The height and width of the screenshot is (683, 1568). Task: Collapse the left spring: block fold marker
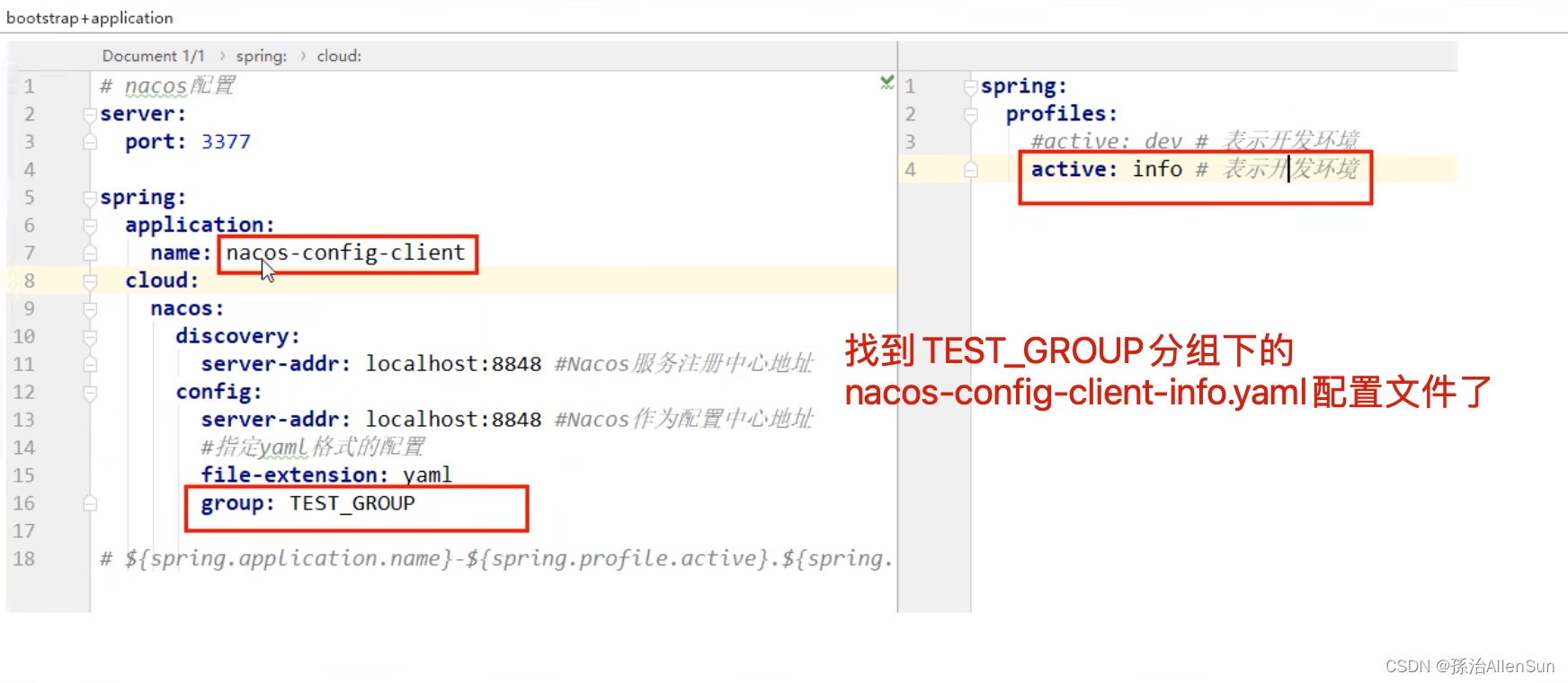click(90, 199)
